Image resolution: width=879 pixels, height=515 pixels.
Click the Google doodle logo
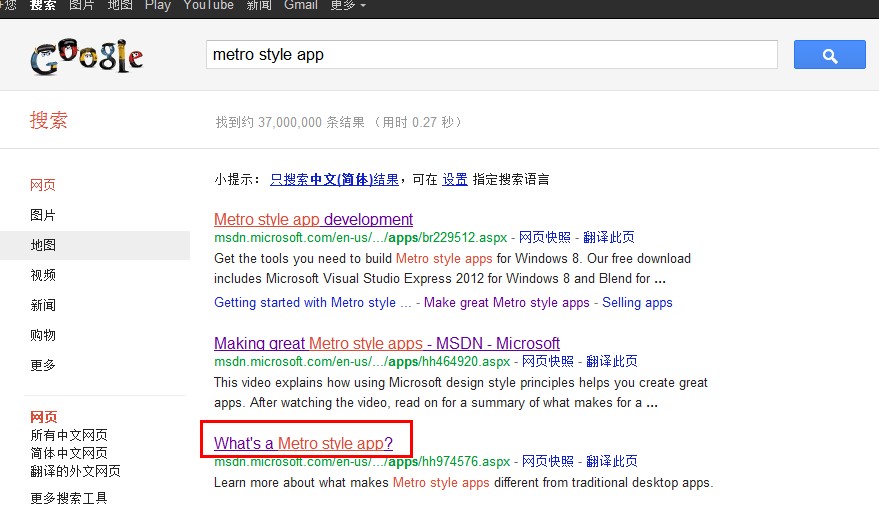coord(87,56)
